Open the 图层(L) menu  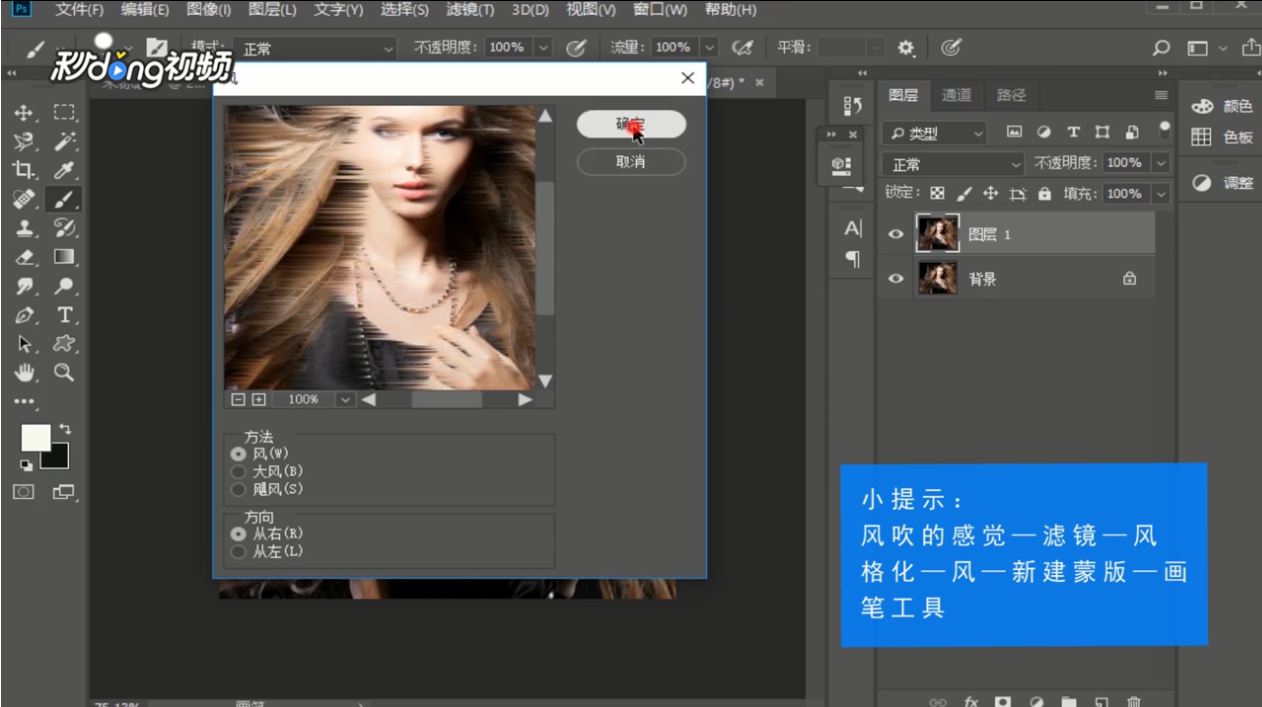pos(272,10)
